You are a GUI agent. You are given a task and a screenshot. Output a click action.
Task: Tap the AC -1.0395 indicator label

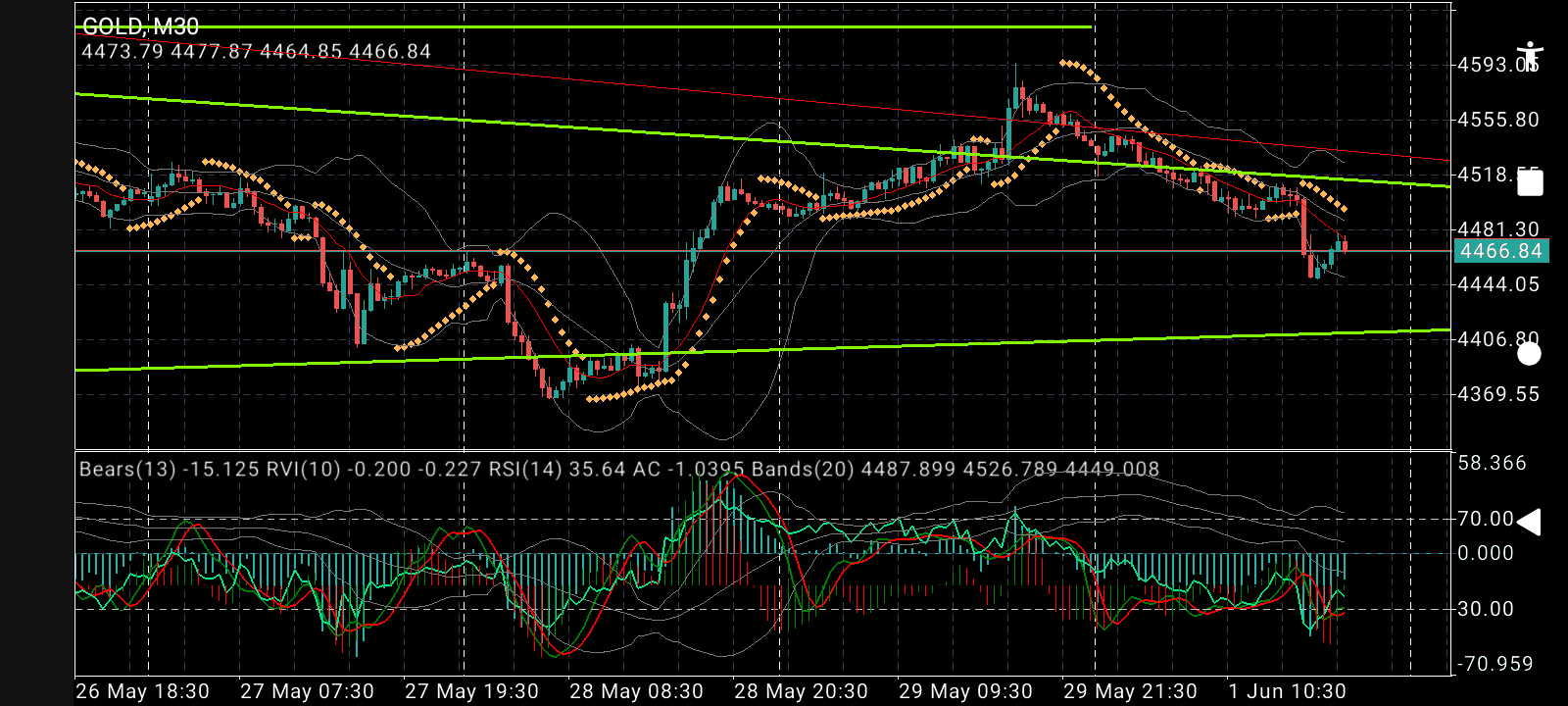(688, 469)
